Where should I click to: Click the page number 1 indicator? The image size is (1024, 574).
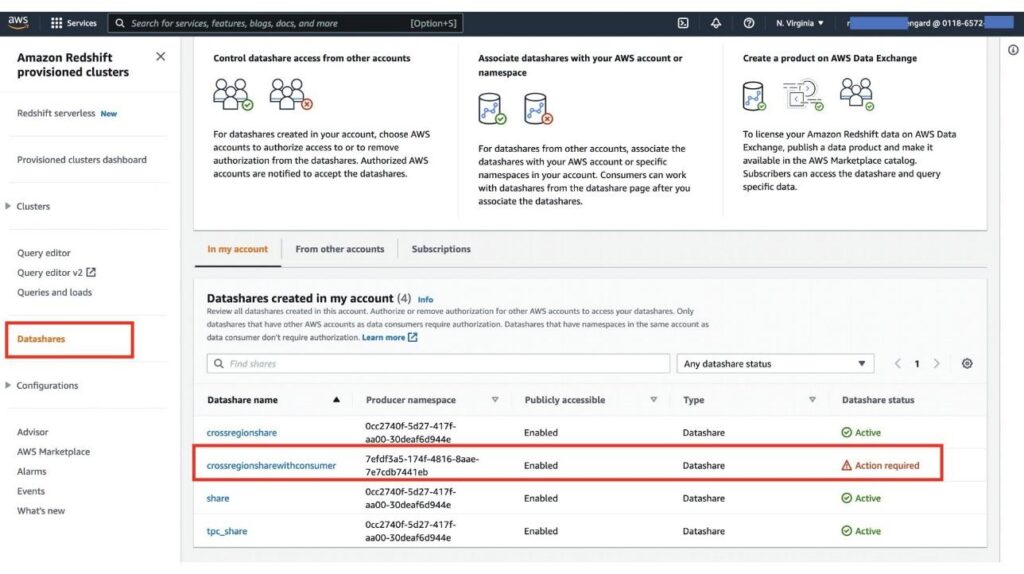[x=917, y=363]
